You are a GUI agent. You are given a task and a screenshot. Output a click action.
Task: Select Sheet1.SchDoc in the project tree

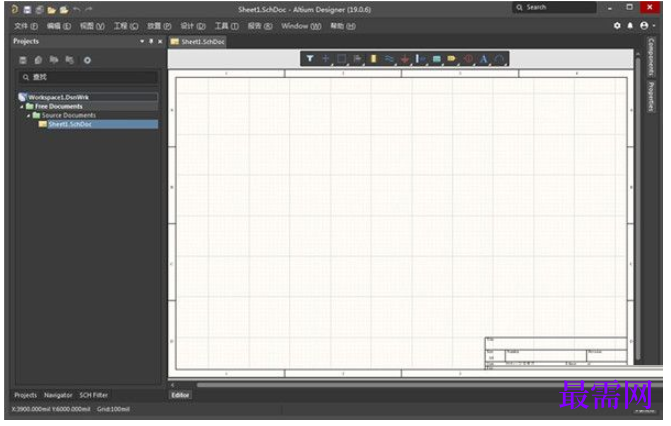(x=98, y=125)
